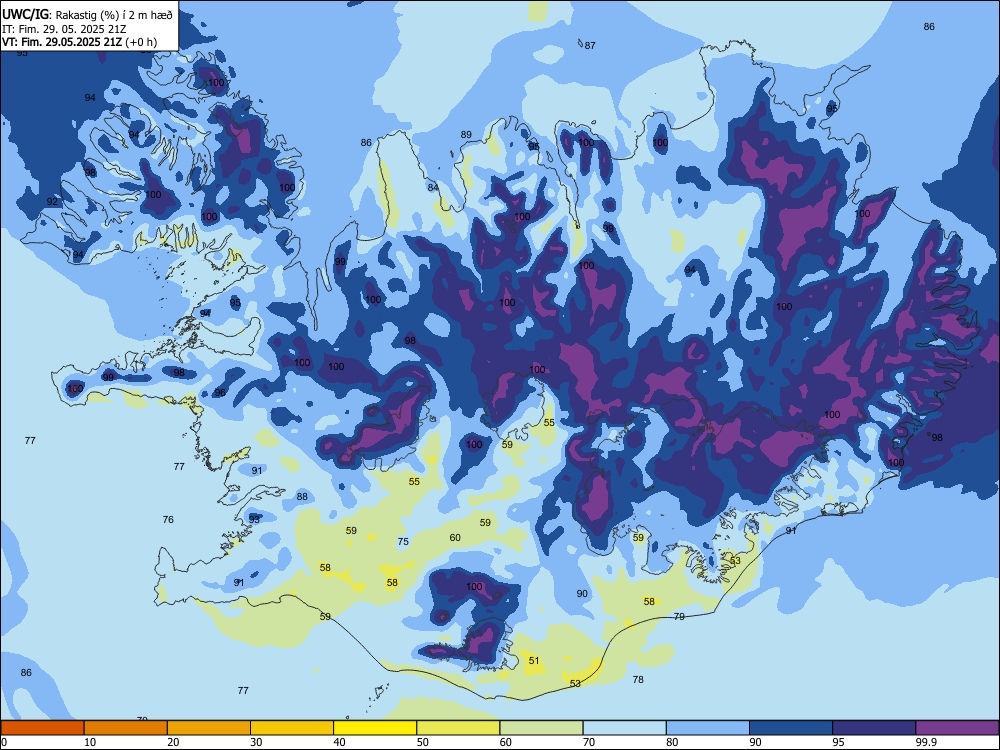Click the '93' humidity value on the map
This screenshot has width=1000, height=750.
(254, 519)
